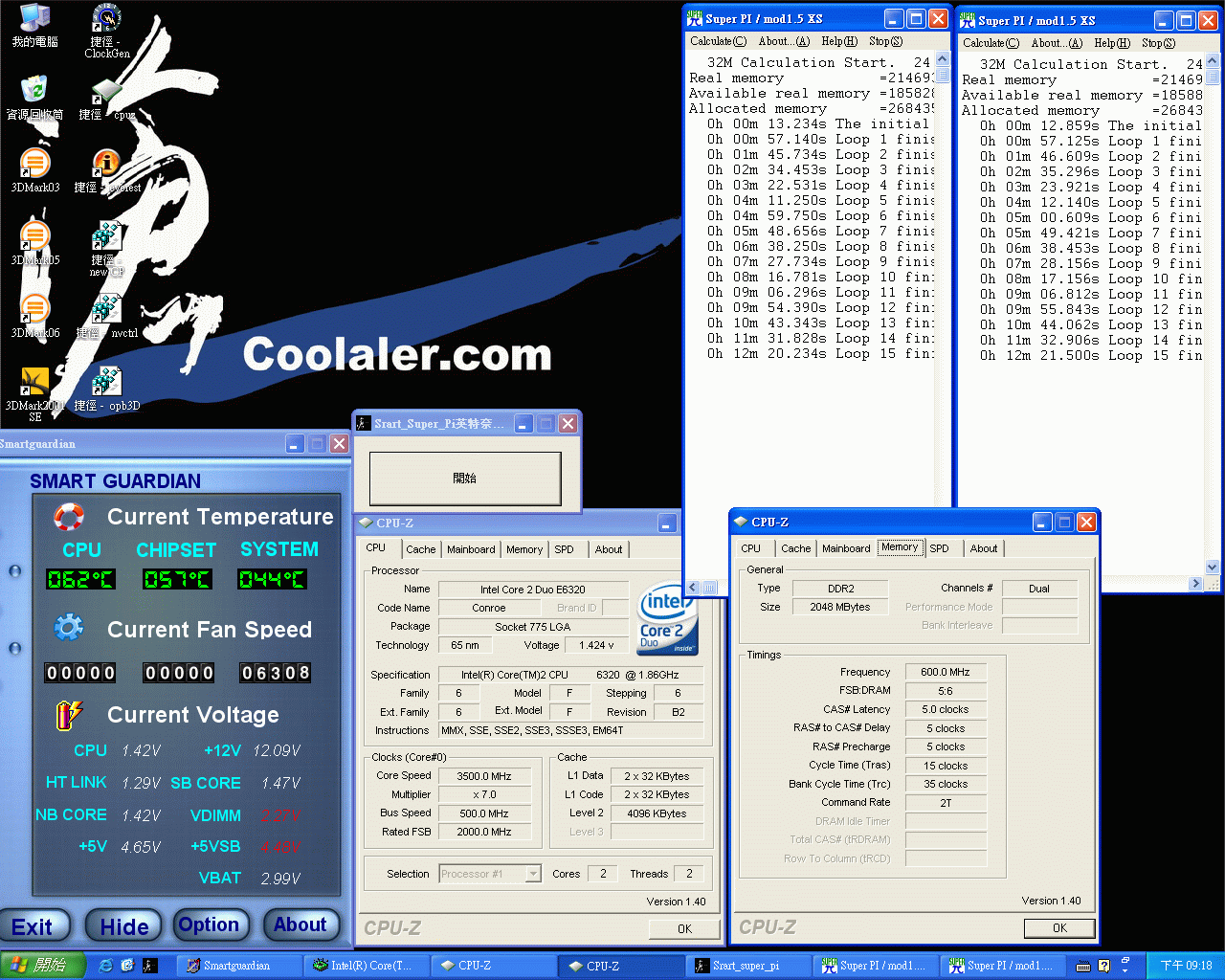Viewport: 1225px width, 980px height.
Task: Switch to Srart_super_pi in the taskbar
Action: pos(749,966)
